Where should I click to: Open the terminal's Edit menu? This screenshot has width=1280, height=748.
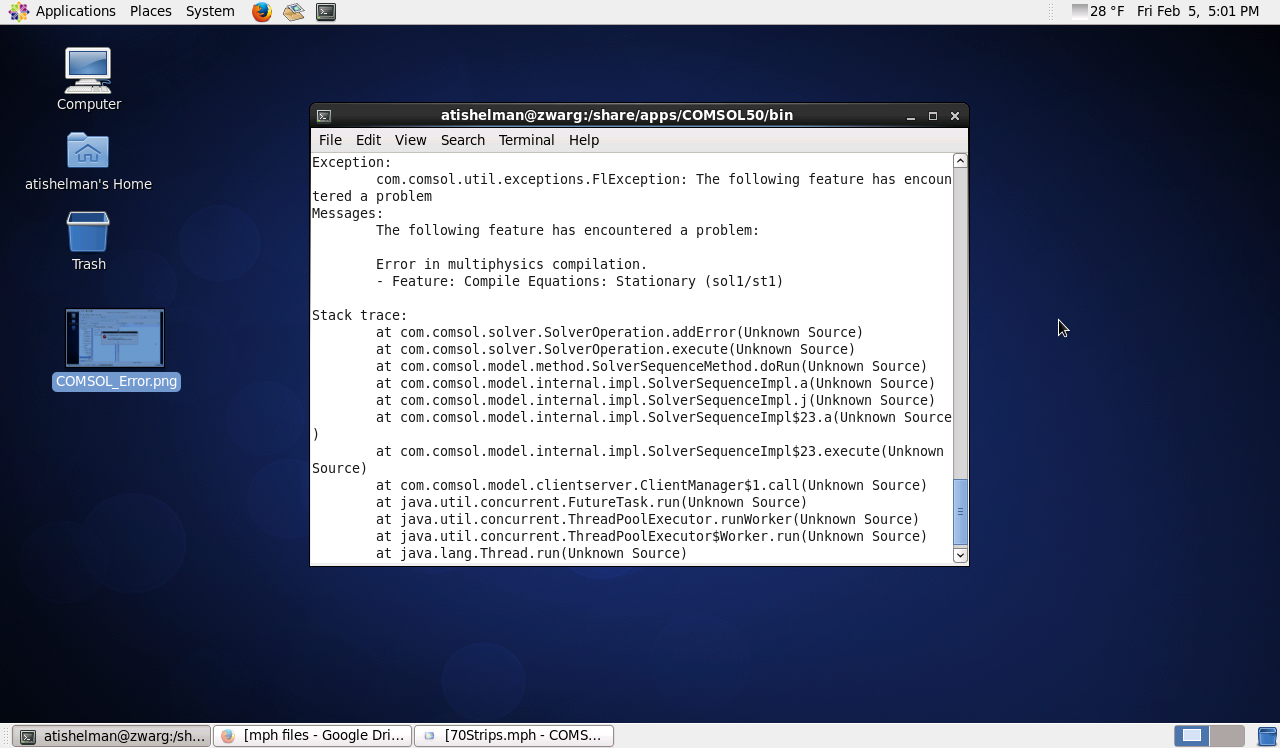pos(368,140)
